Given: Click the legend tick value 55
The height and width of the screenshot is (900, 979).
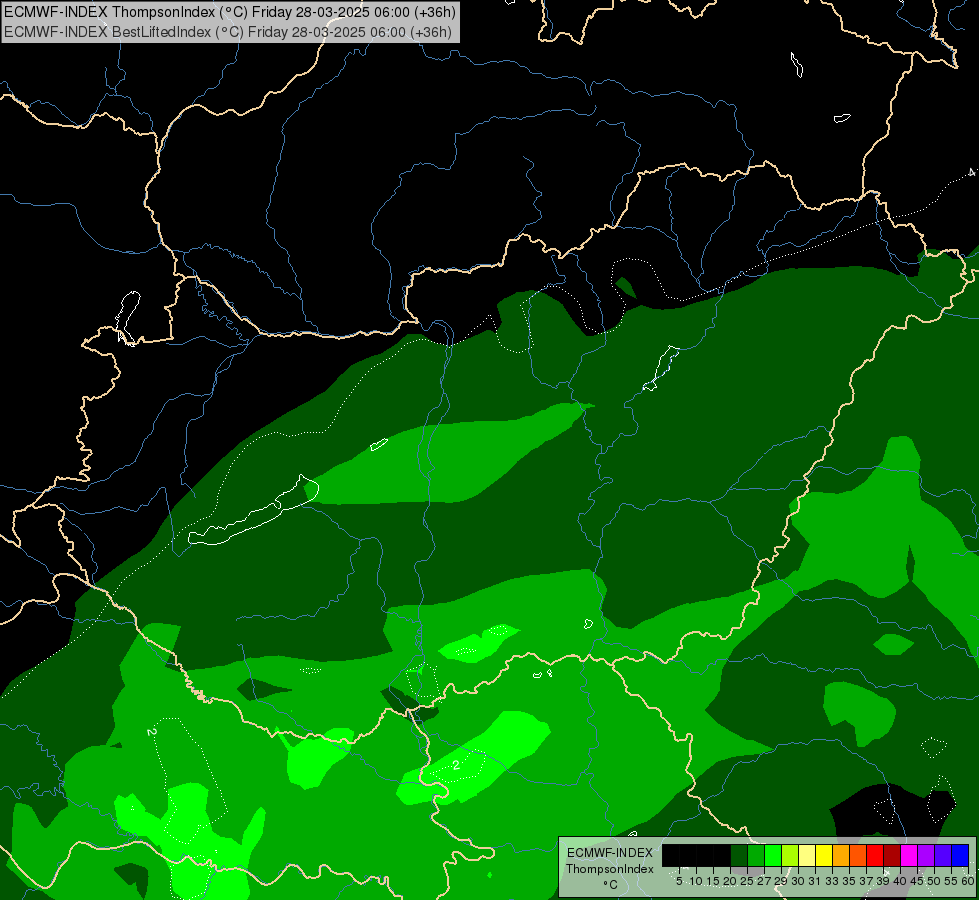Looking at the screenshot, I should click(951, 881).
